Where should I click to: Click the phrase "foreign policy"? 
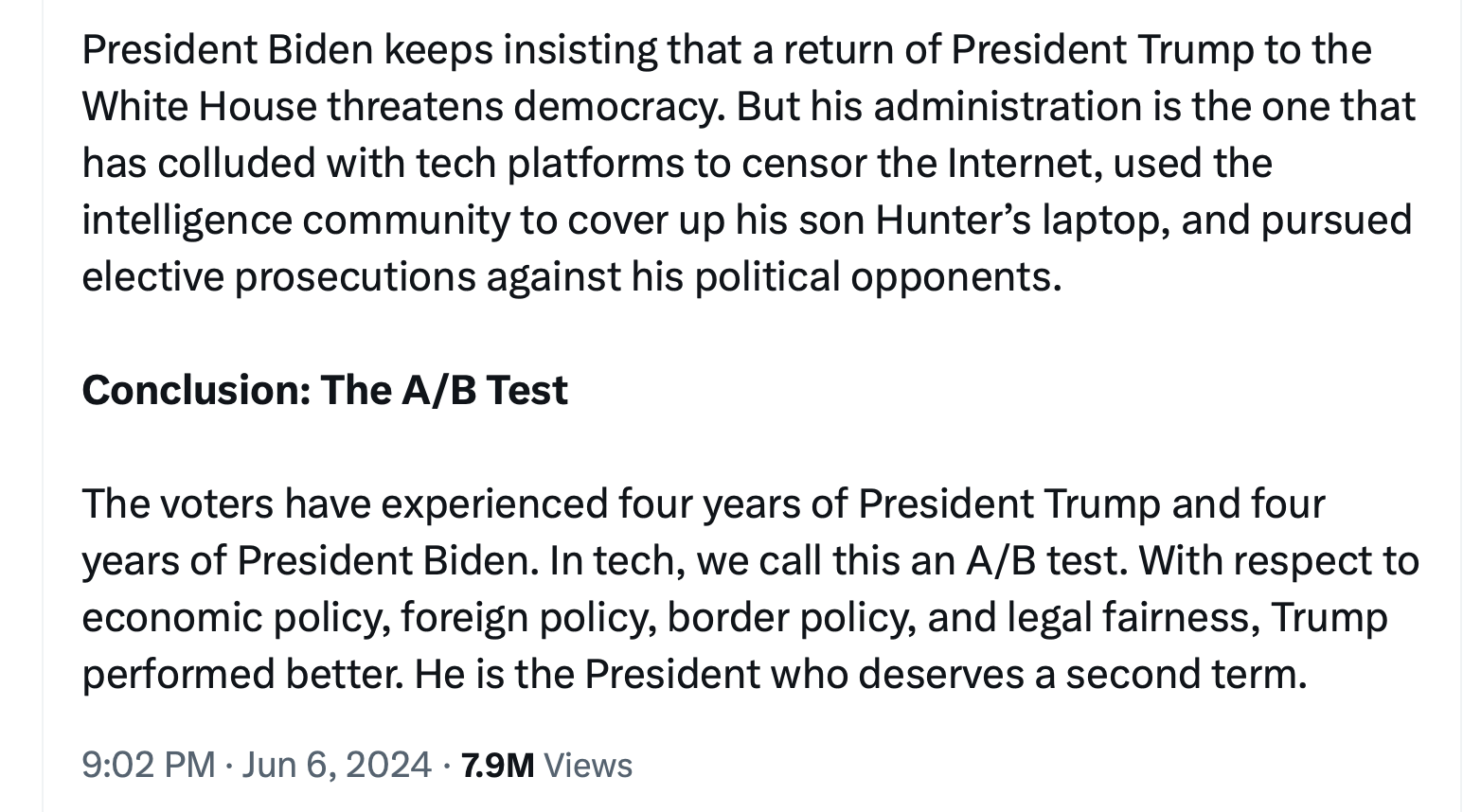[x=526, y=617]
